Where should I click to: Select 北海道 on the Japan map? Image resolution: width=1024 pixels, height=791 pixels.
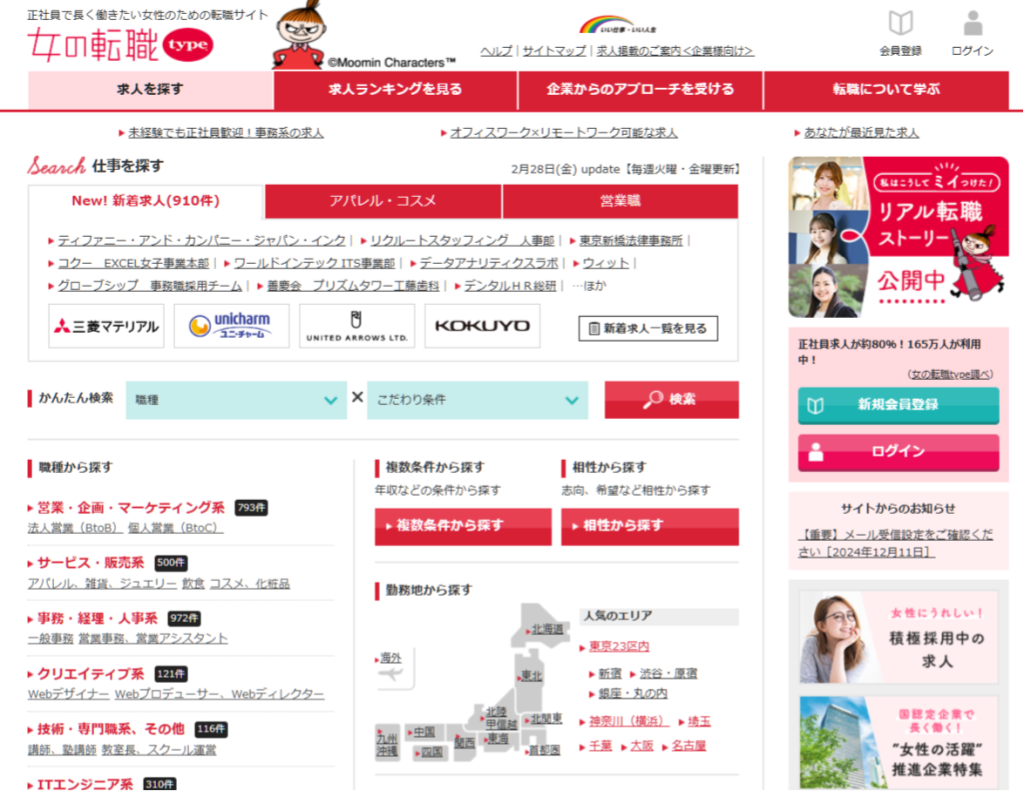[x=547, y=629]
